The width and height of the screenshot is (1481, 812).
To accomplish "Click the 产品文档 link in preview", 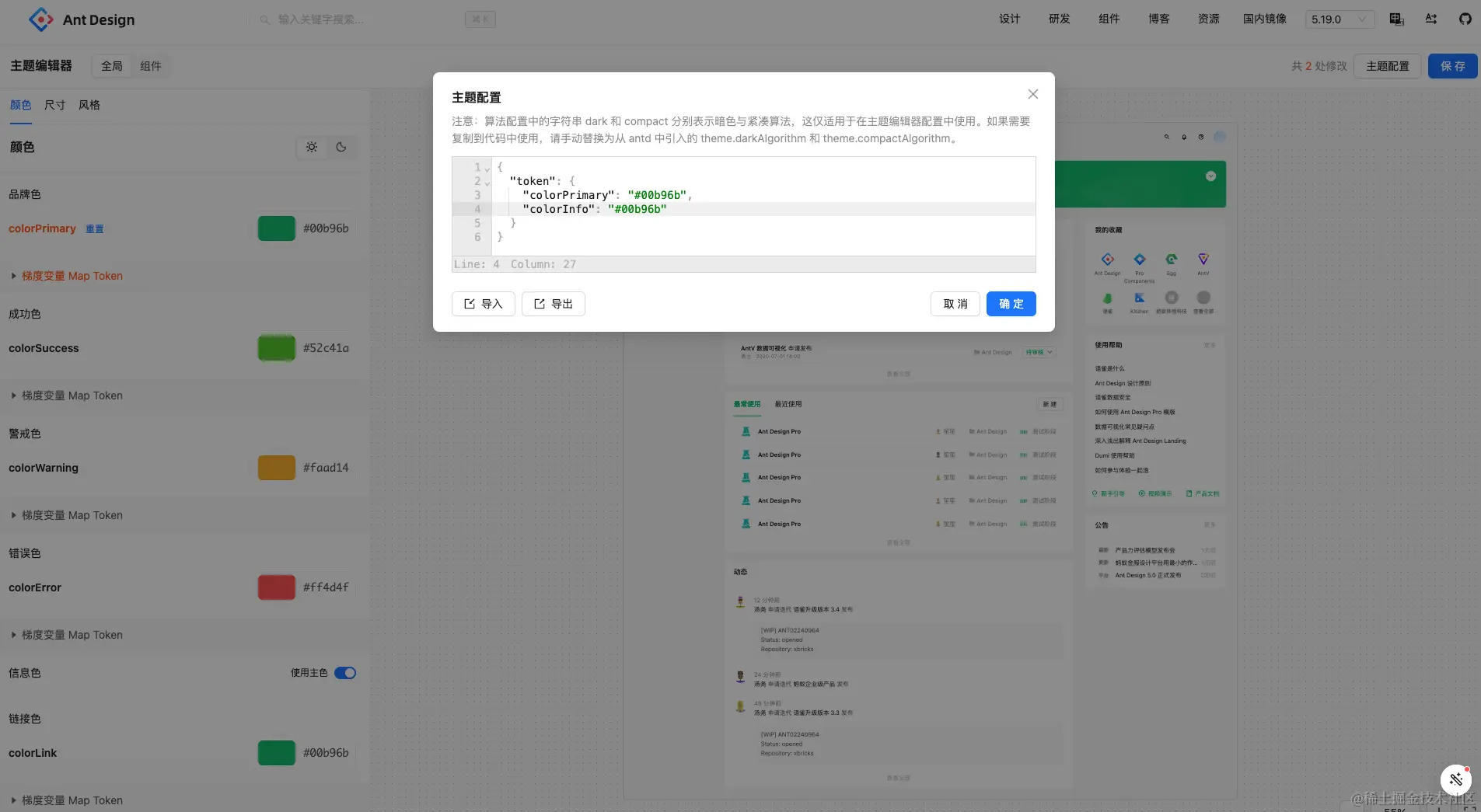I will (1203, 493).
